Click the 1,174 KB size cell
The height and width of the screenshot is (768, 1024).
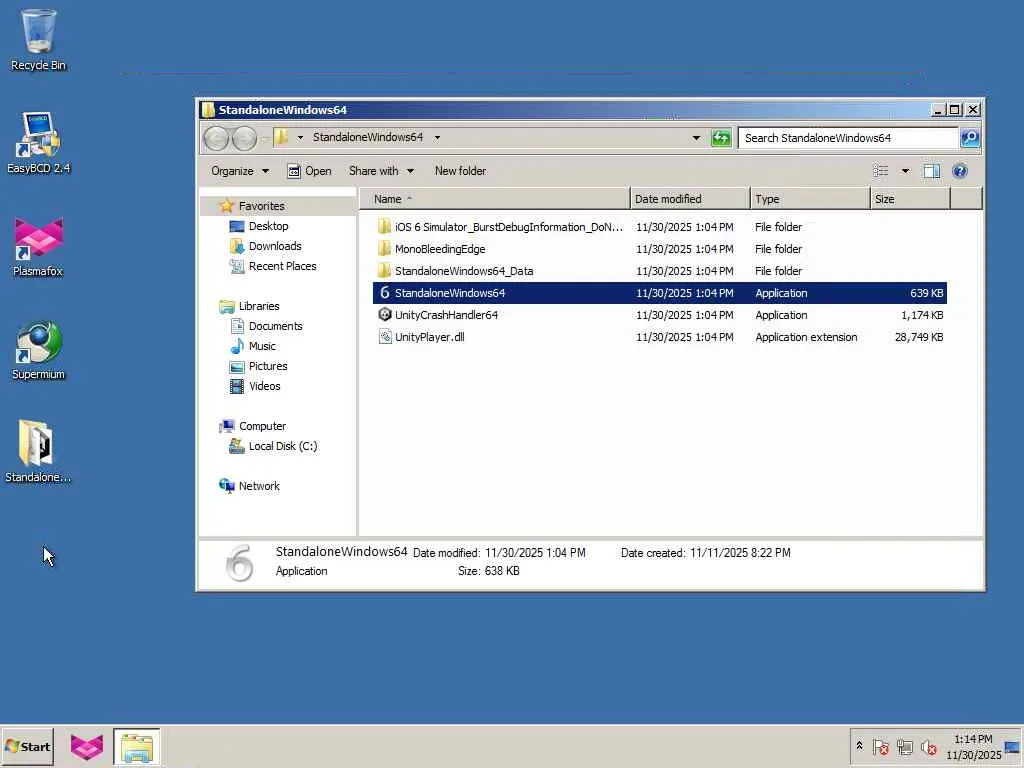click(x=922, y=315)
